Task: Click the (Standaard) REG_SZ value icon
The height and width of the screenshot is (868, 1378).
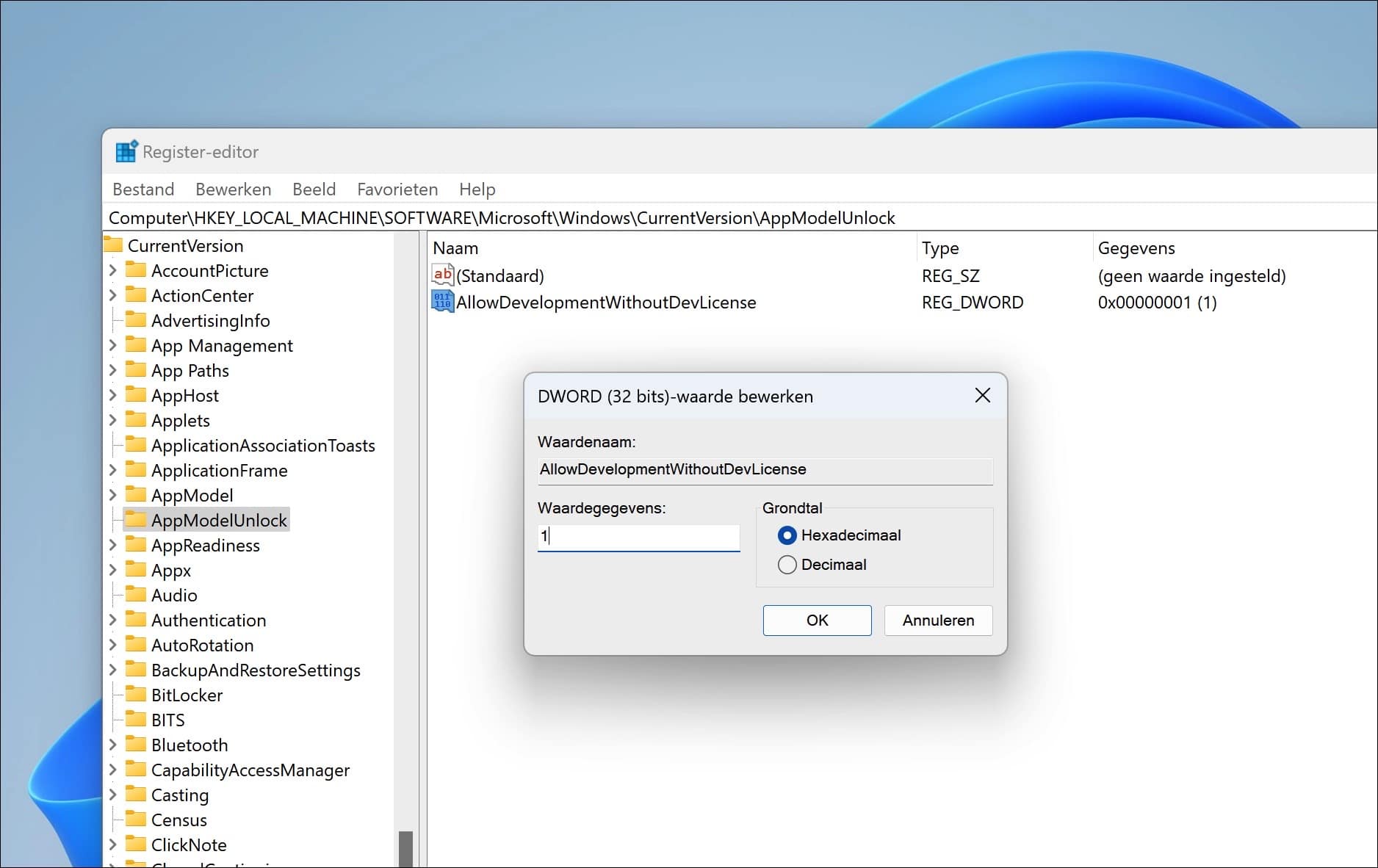Action: pos(442,275)
